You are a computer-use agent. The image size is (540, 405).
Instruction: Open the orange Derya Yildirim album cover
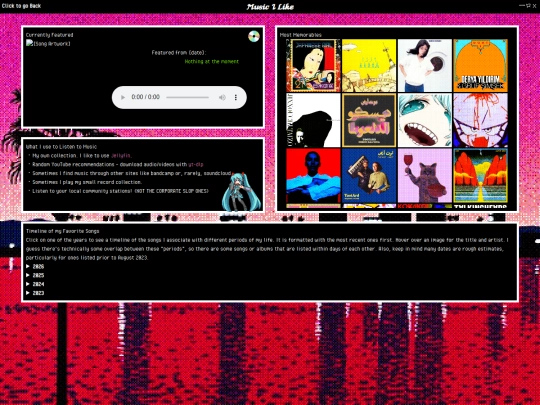(x=480, y=65)
